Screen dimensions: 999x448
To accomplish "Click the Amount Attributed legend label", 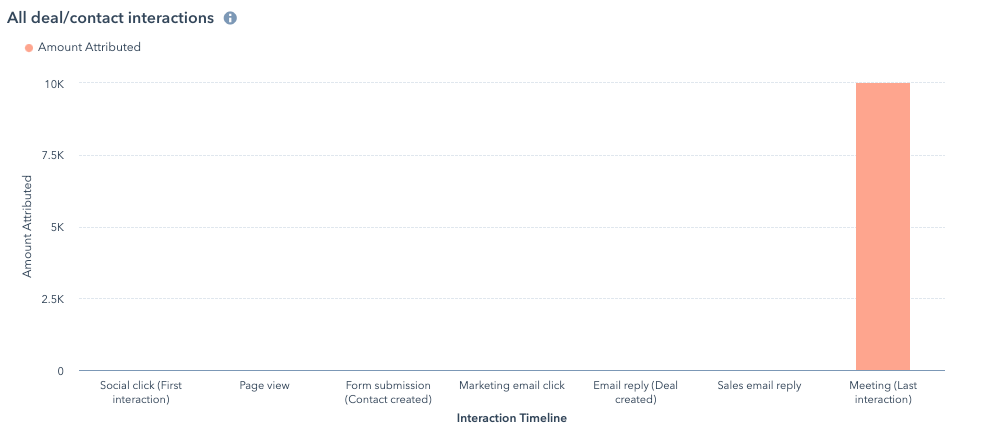I will tap(89, 47).
